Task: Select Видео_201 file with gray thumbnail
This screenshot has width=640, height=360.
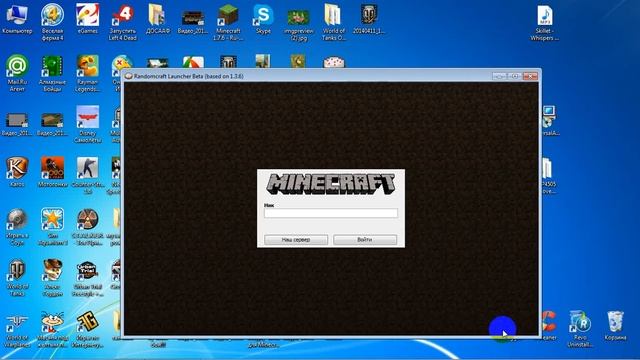Action: click(x=17, y=124)
